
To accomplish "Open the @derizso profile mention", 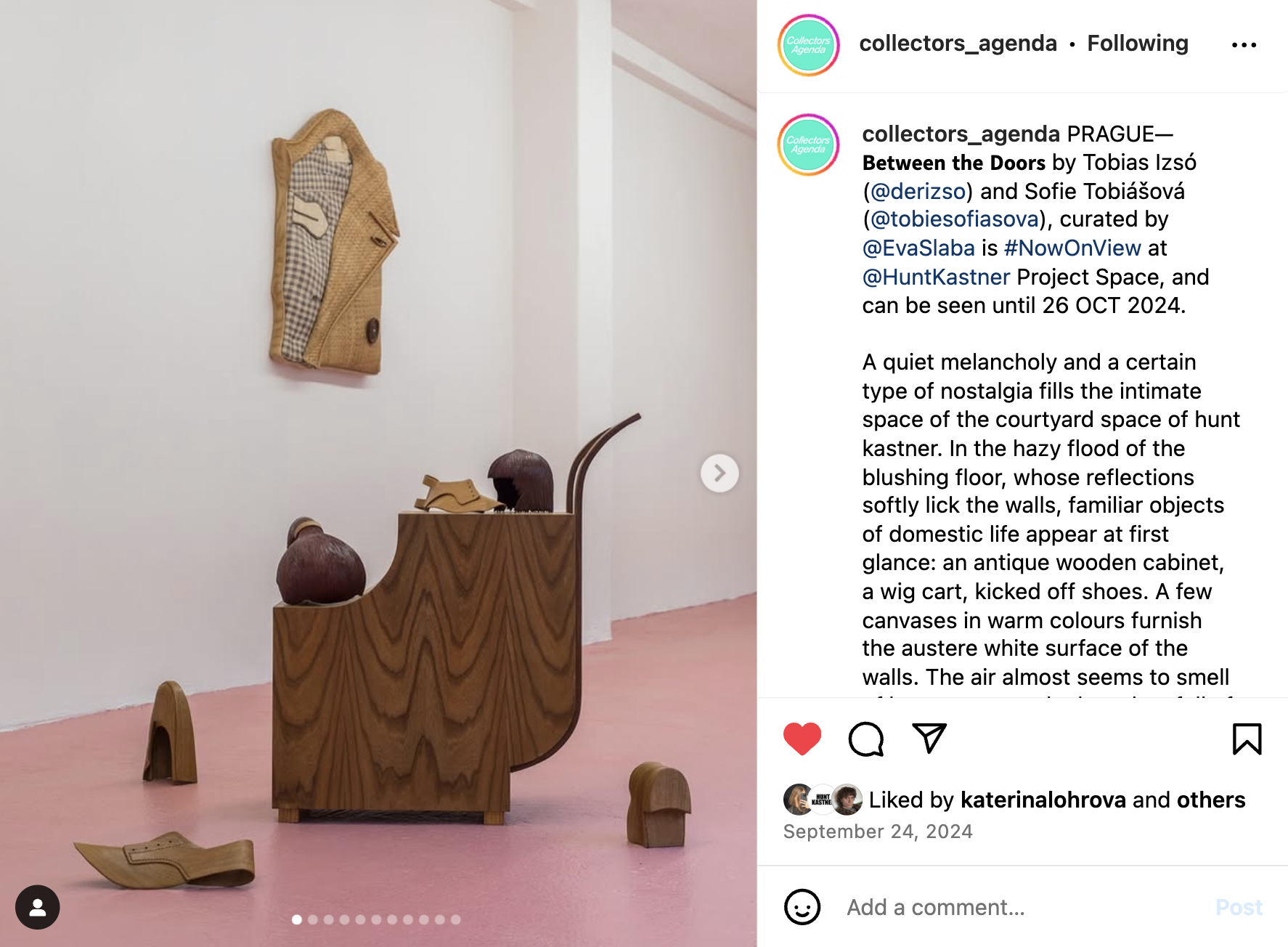I will pyautogui.click(x=918, y=191).
